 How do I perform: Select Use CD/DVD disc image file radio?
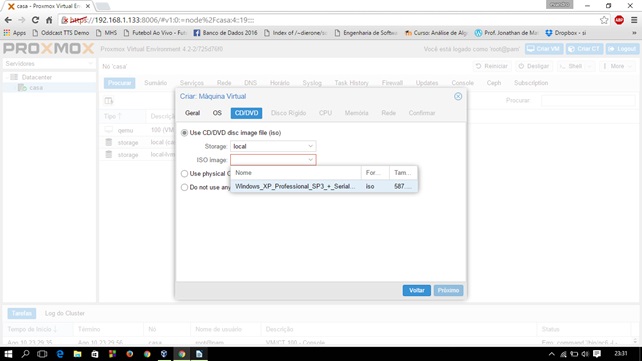[x=184, y=133]
